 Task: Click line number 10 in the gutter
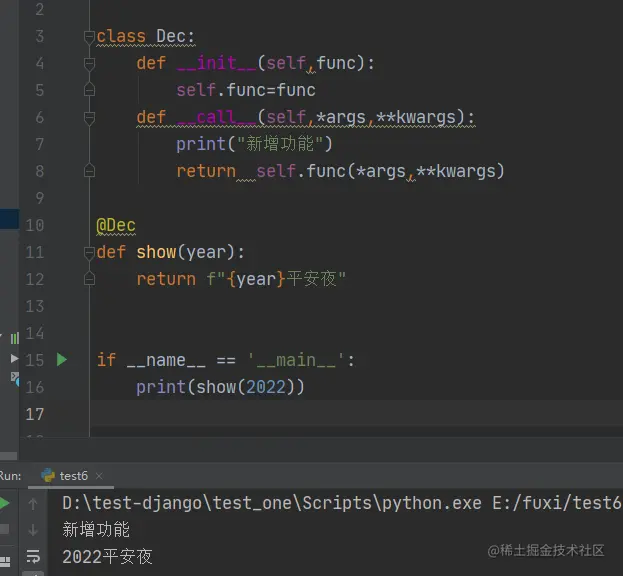(x=35, y=225)
